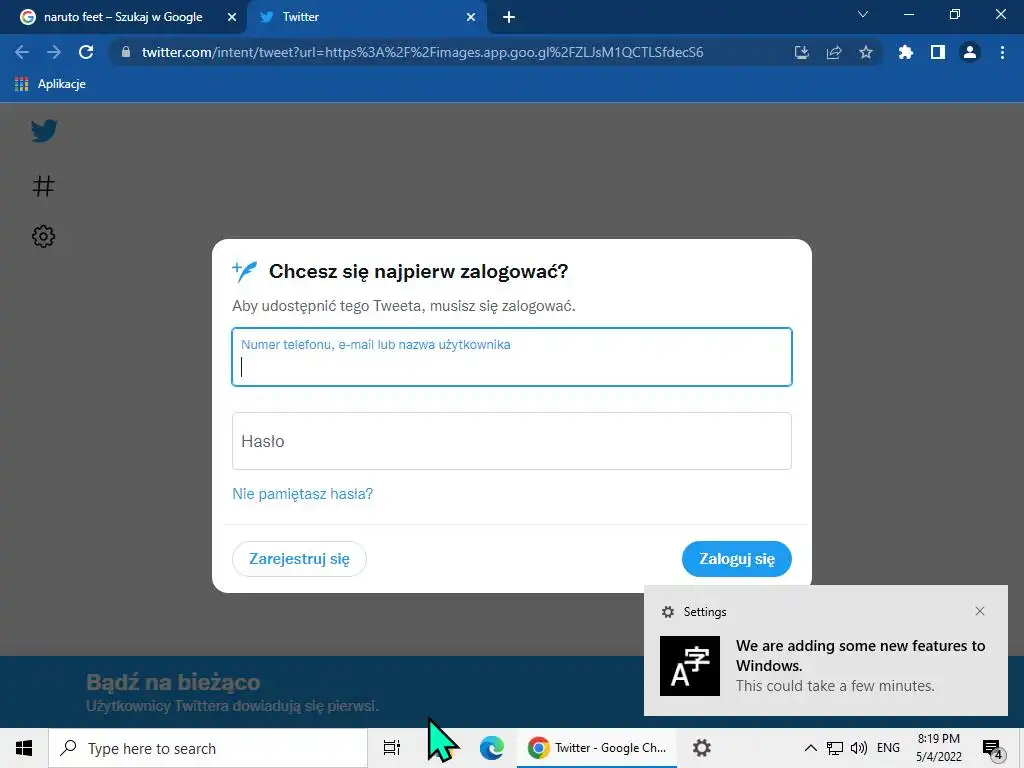Restore down the Chrome window
Image resolution: width=1024 pixels, height=768 pixels.
coord(955,14)
